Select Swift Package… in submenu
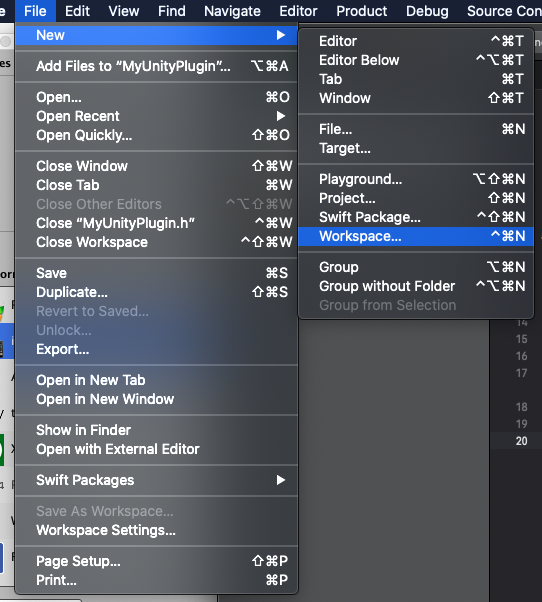 pos(416,217)
